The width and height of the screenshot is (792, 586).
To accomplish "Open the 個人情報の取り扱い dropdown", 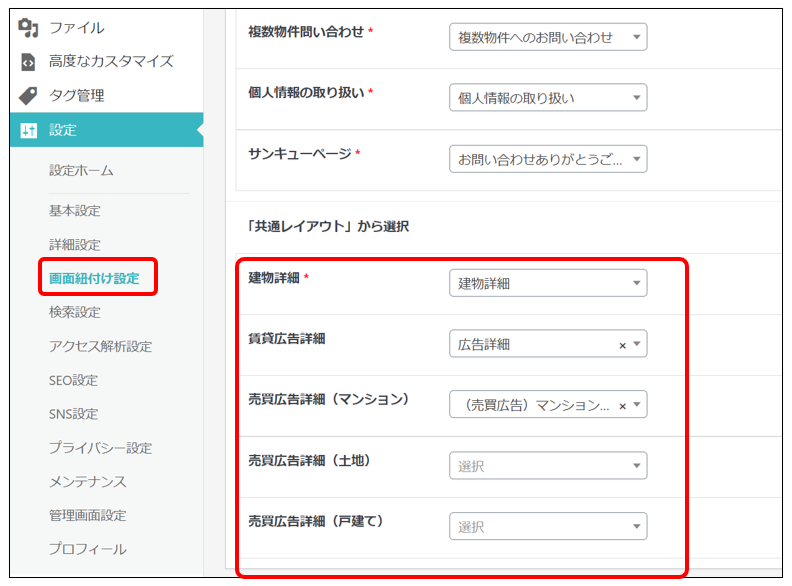I will click(x=547, y=98).
